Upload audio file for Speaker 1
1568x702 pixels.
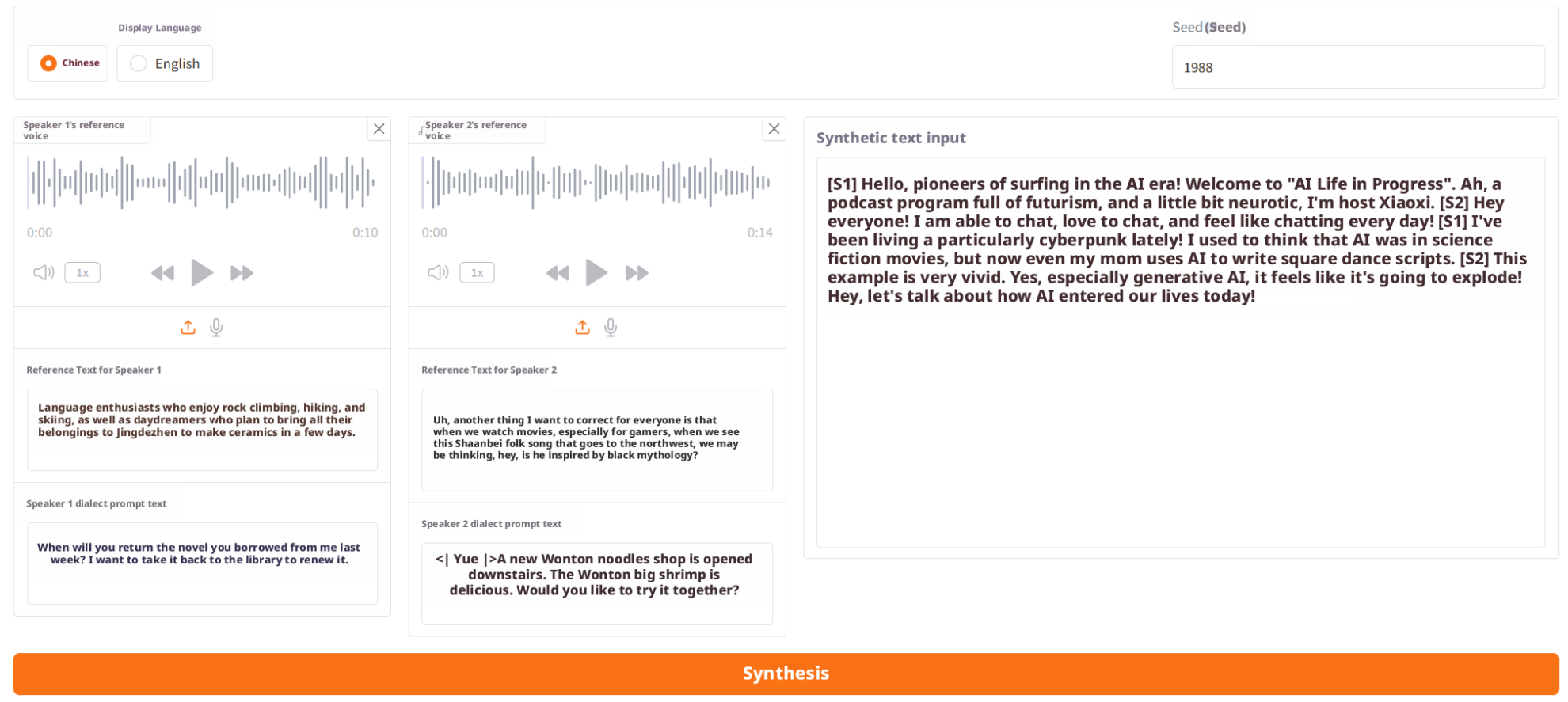pyautogui.click(x=188, y=328)
